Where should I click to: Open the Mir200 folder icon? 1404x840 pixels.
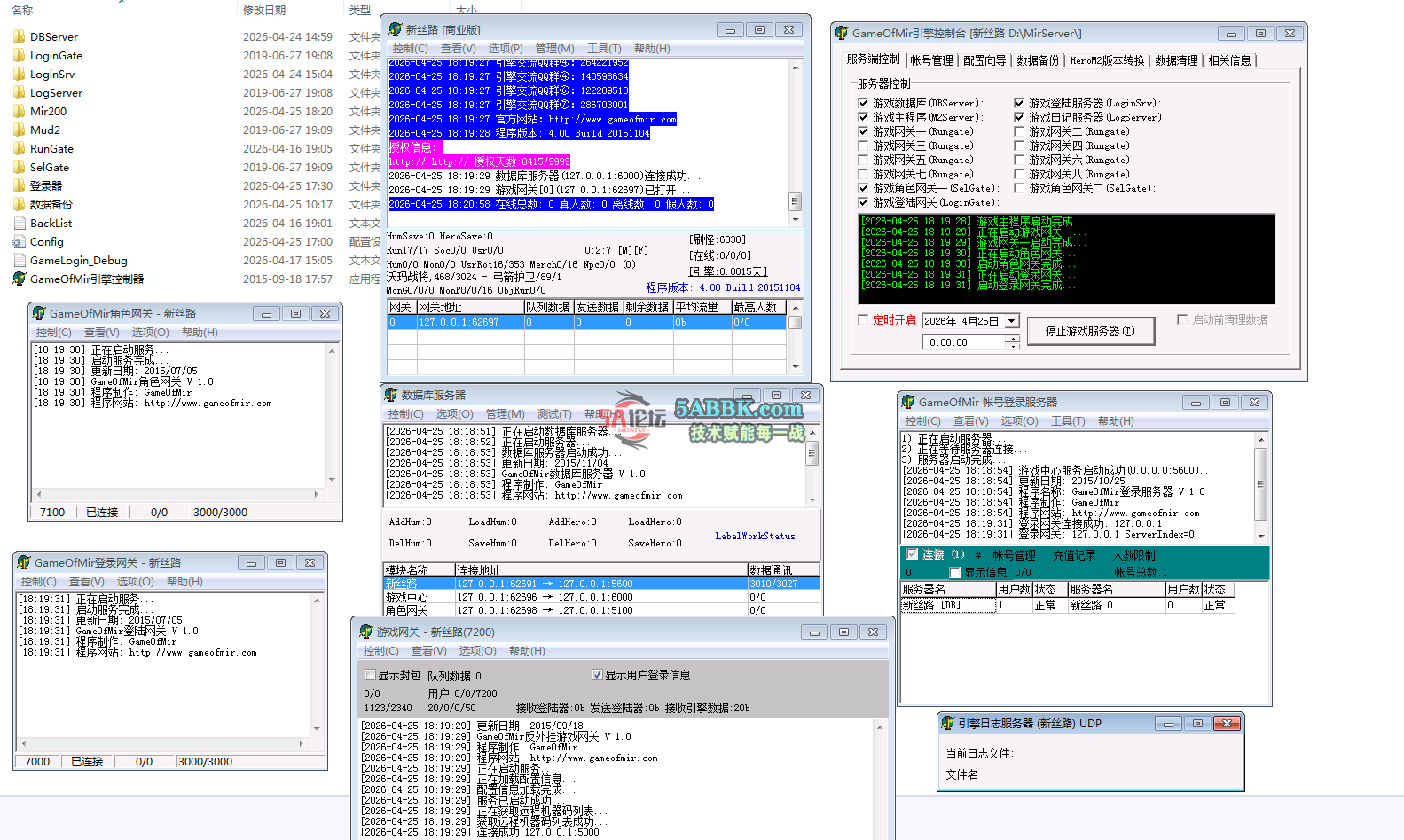19,112
